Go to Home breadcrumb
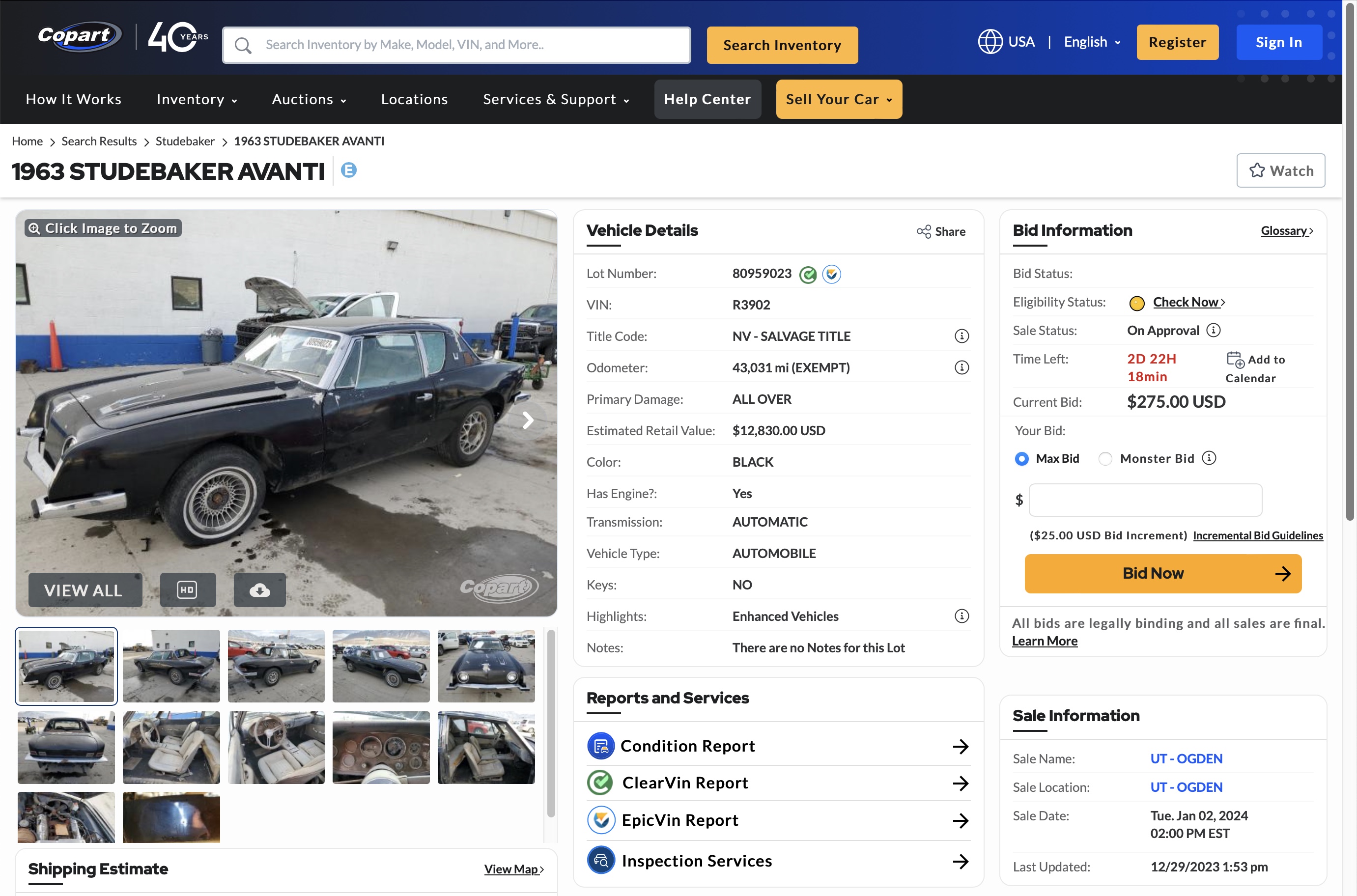The width and height of the screenshot is (1357, 896). [27, 141]
